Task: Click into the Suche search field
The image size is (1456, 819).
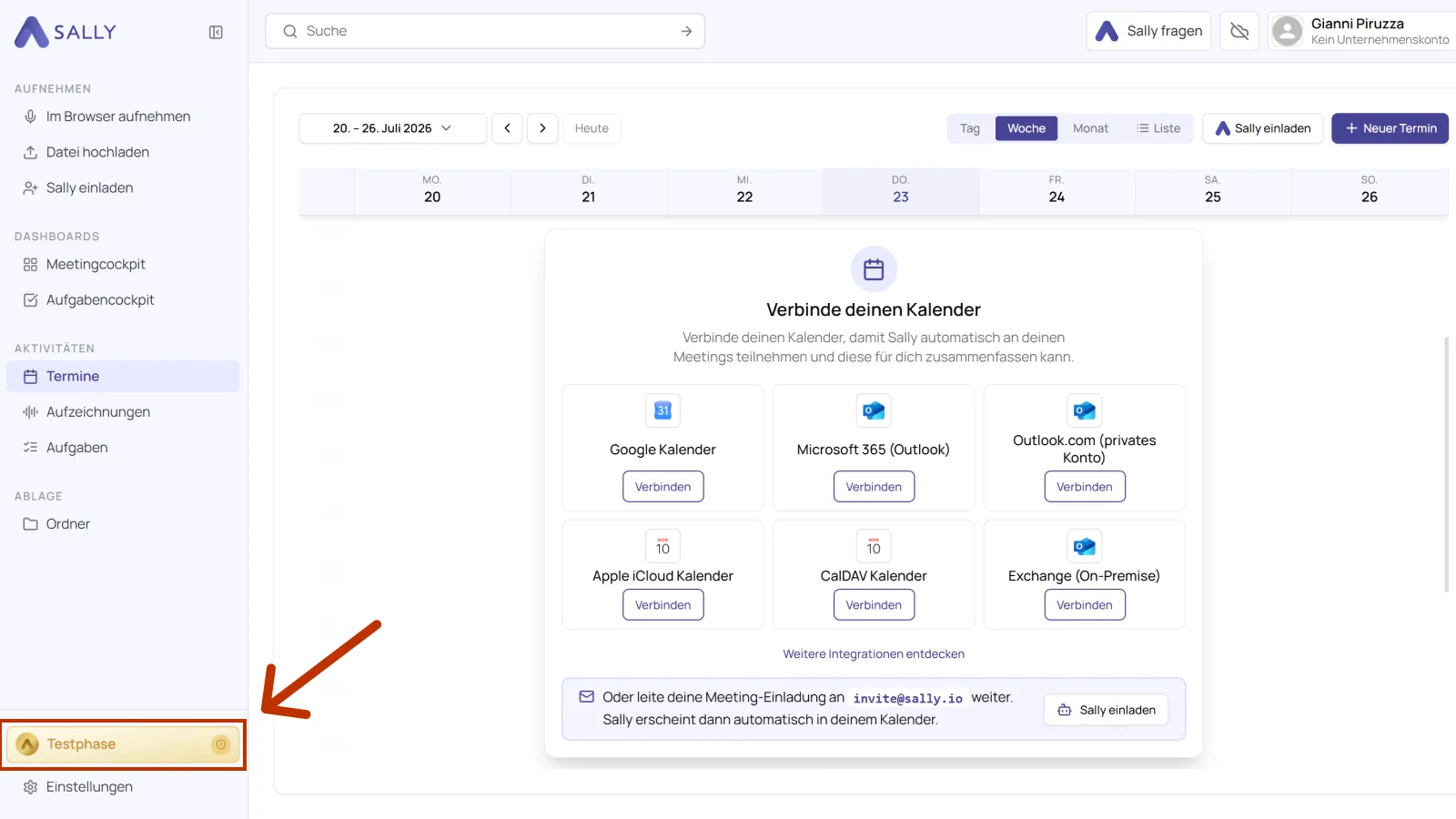Action: [485, 31]
